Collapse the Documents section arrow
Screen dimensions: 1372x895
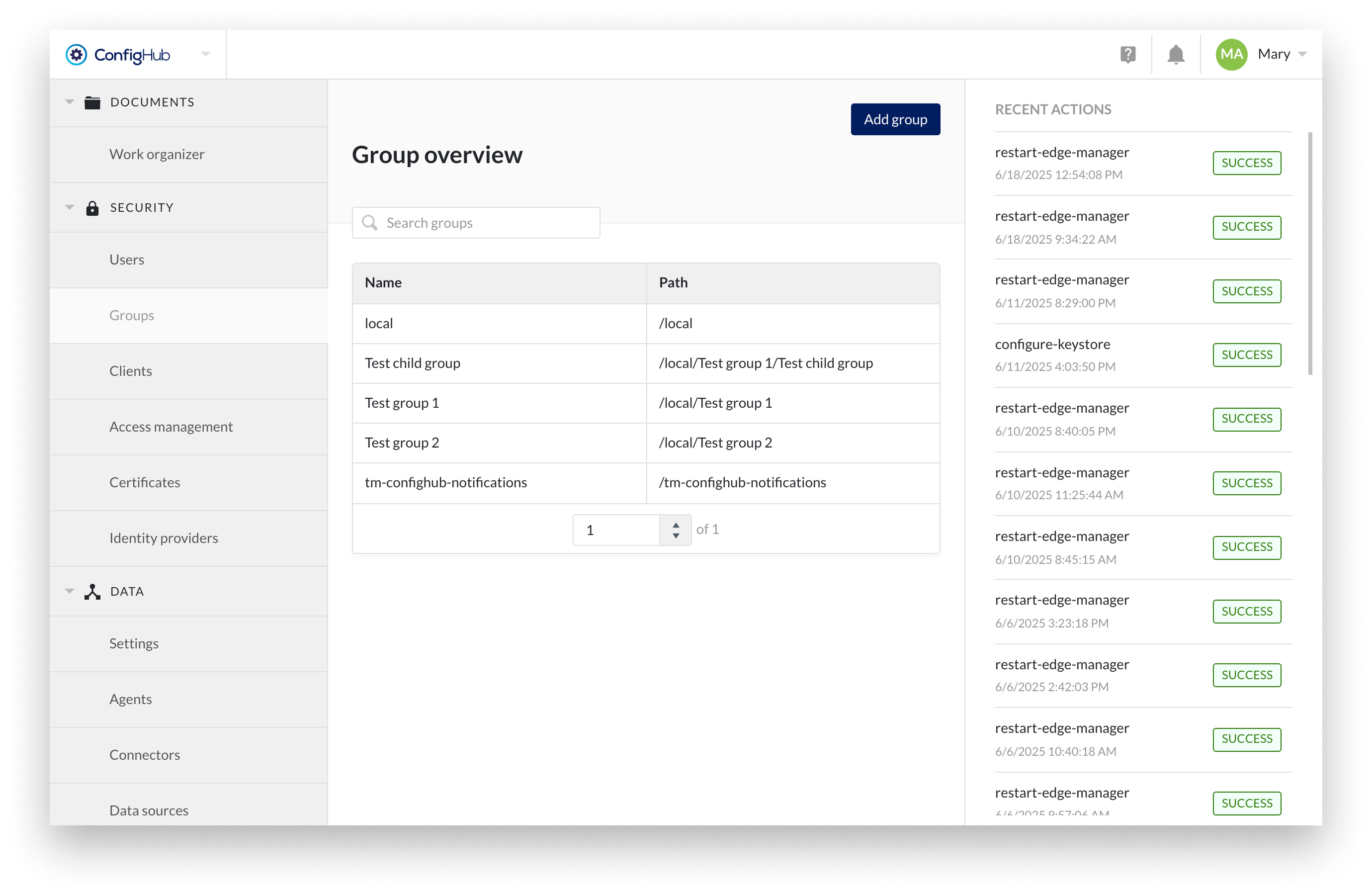70,102
